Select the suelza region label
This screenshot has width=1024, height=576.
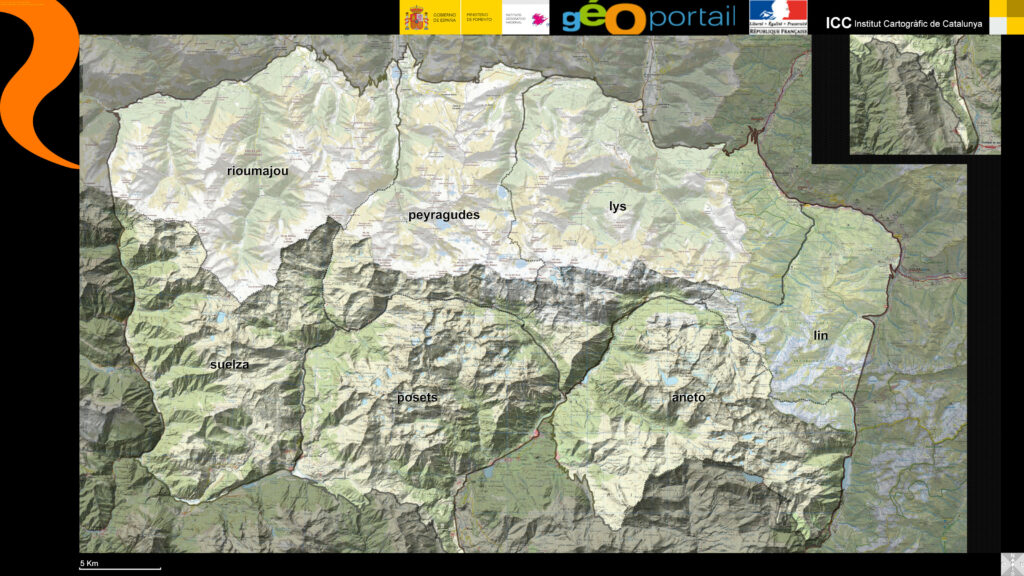coord(229,364)
